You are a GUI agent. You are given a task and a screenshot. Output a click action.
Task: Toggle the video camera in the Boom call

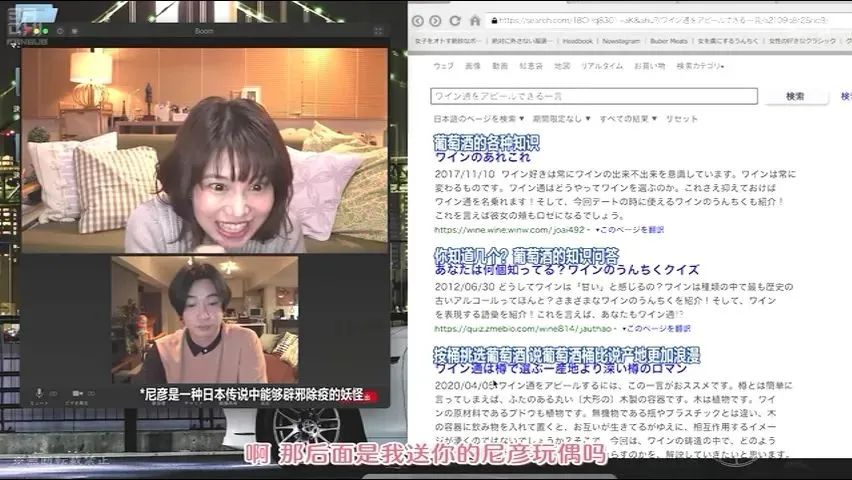pos(76,393)
